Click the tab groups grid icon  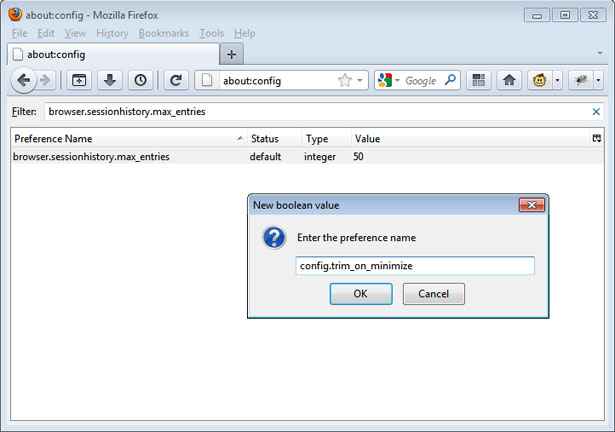tap(479, 81)
